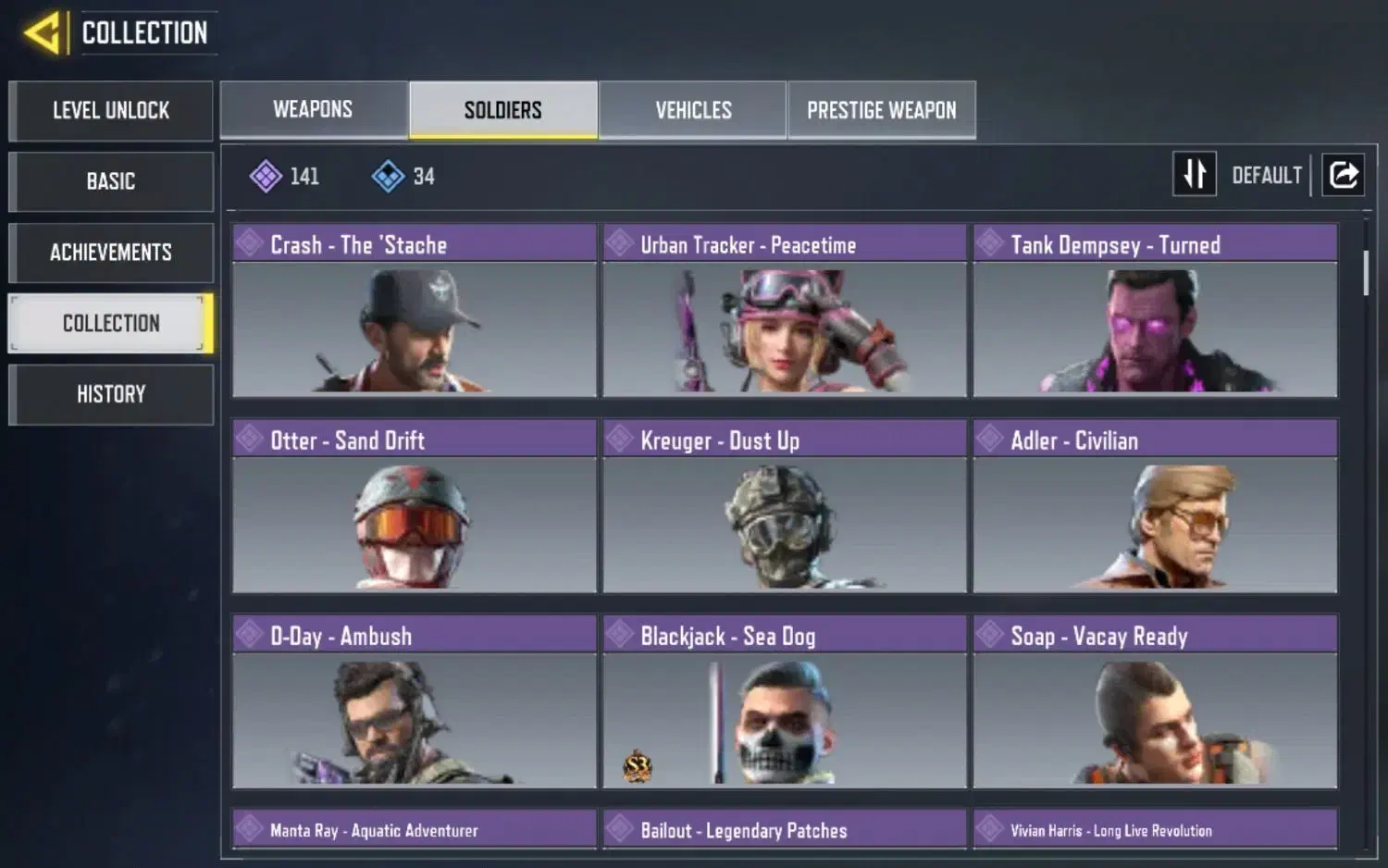Screen dimensions: 1388x868
Task: Toggle the sort order arrows icon
Action: 1195,174
